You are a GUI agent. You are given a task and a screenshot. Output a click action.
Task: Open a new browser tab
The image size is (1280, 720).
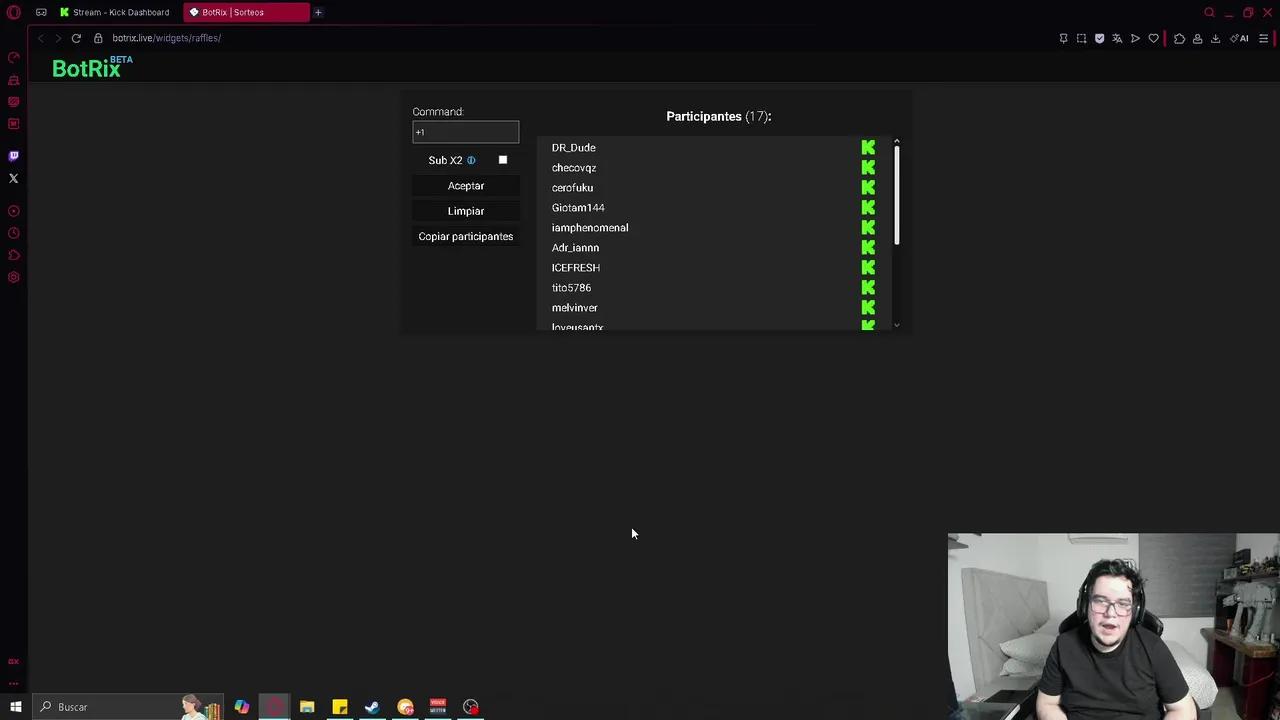pos(318,12)
